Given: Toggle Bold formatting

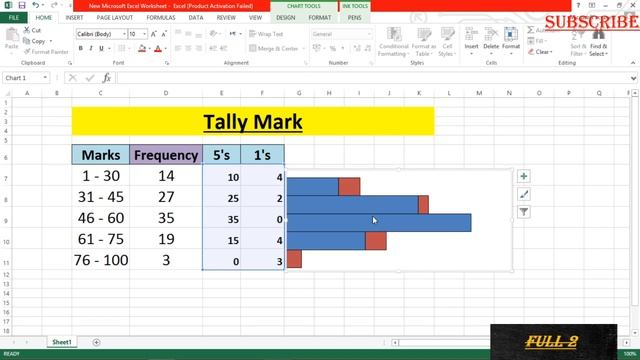Looking at the screenshot, I should click(x=80, y=49).
